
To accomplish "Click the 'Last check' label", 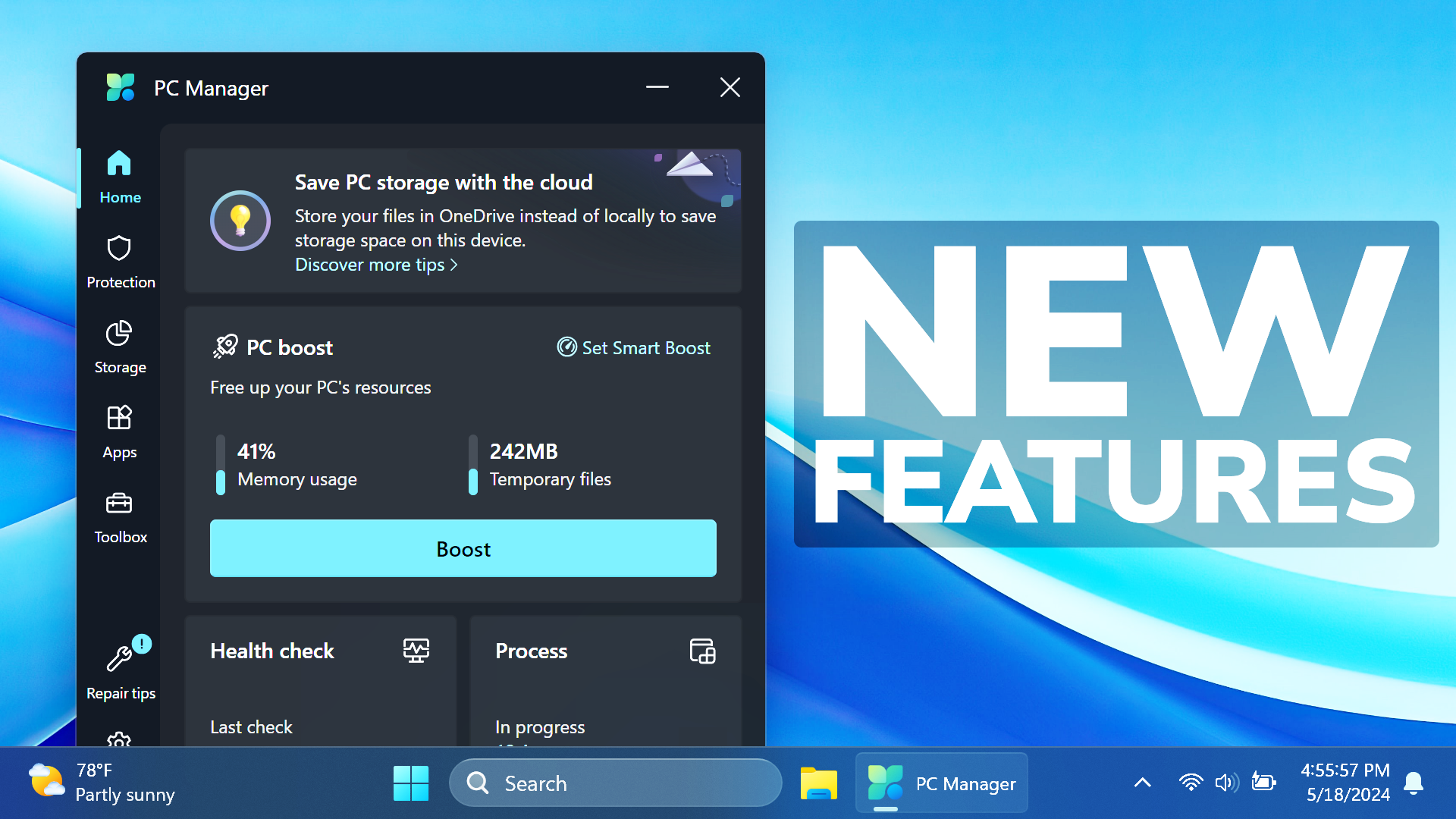I will pyautogui.click(x=251, y=727).
